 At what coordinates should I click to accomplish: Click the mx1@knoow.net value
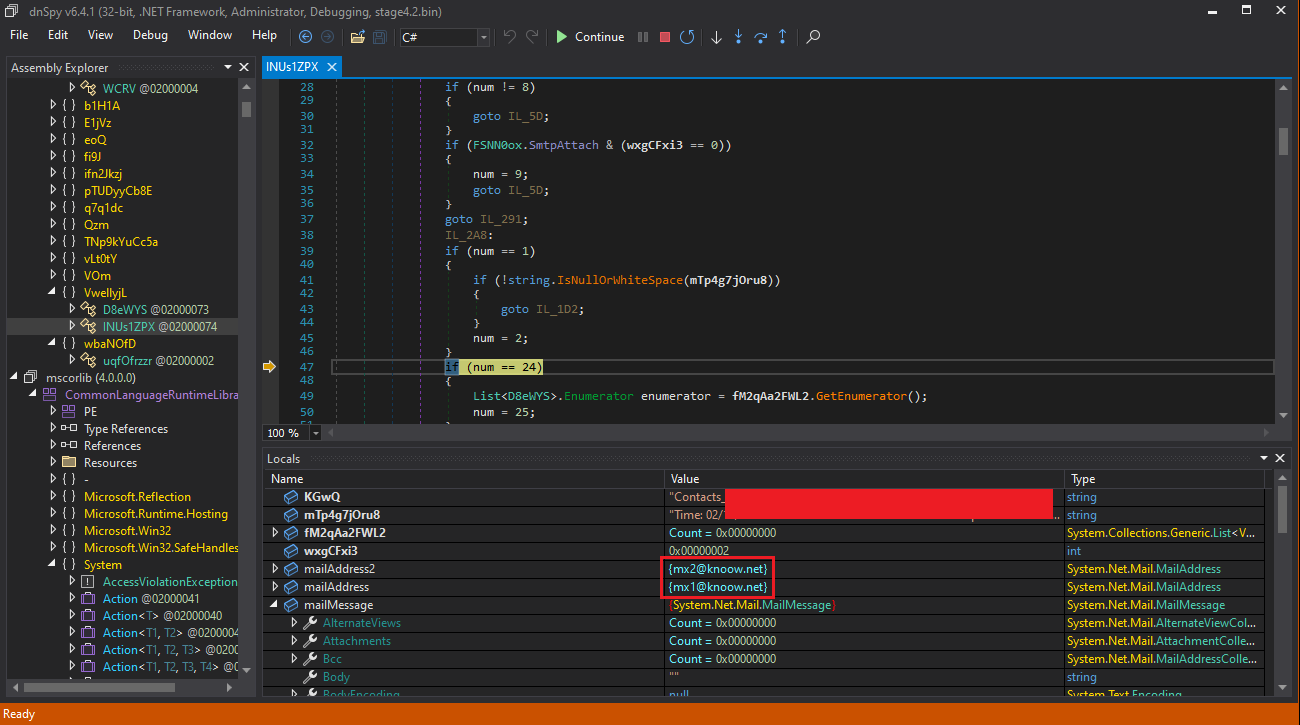click(719, 586)
